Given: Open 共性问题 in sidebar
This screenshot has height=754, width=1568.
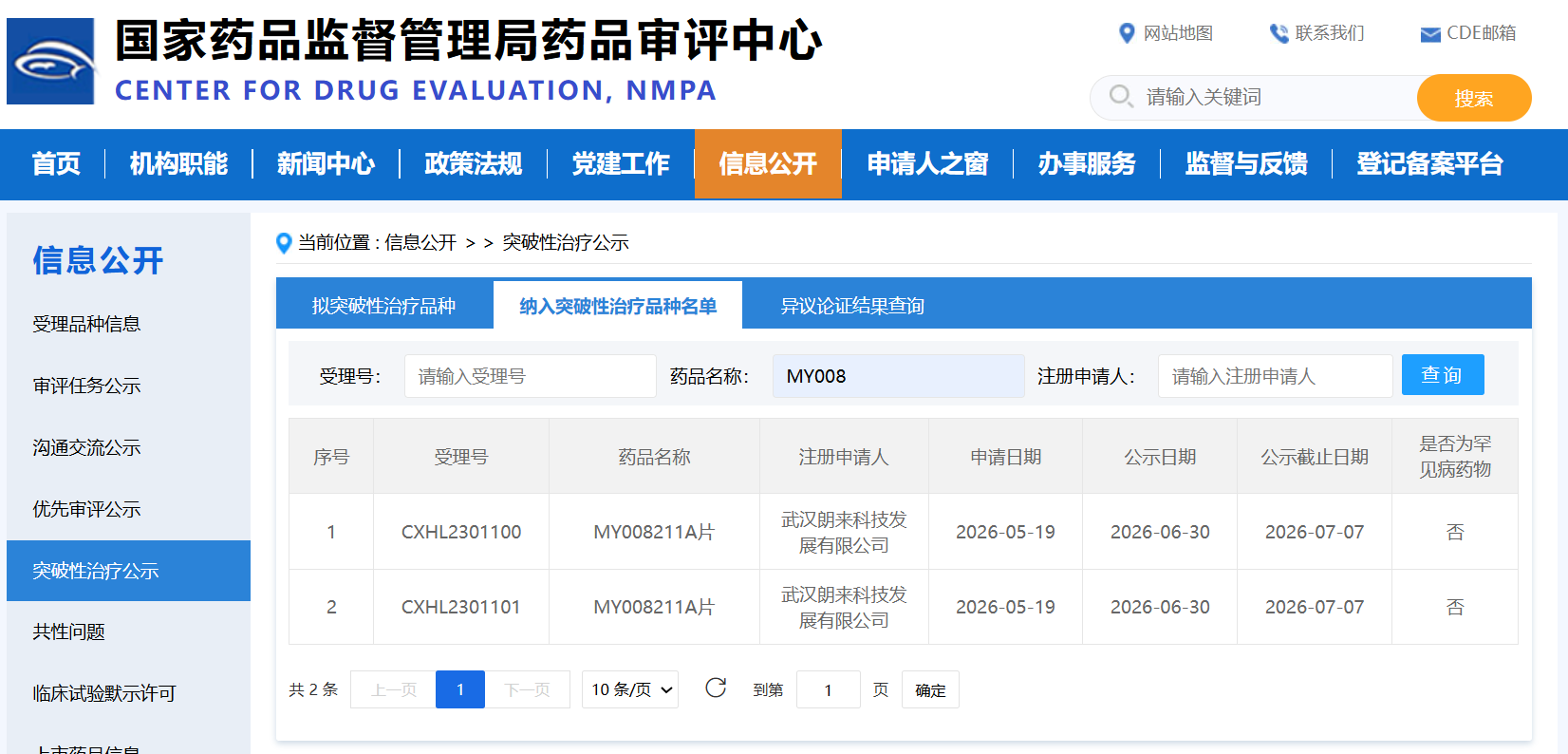Looking at the screenshot, I should click(x=68, y=631).
